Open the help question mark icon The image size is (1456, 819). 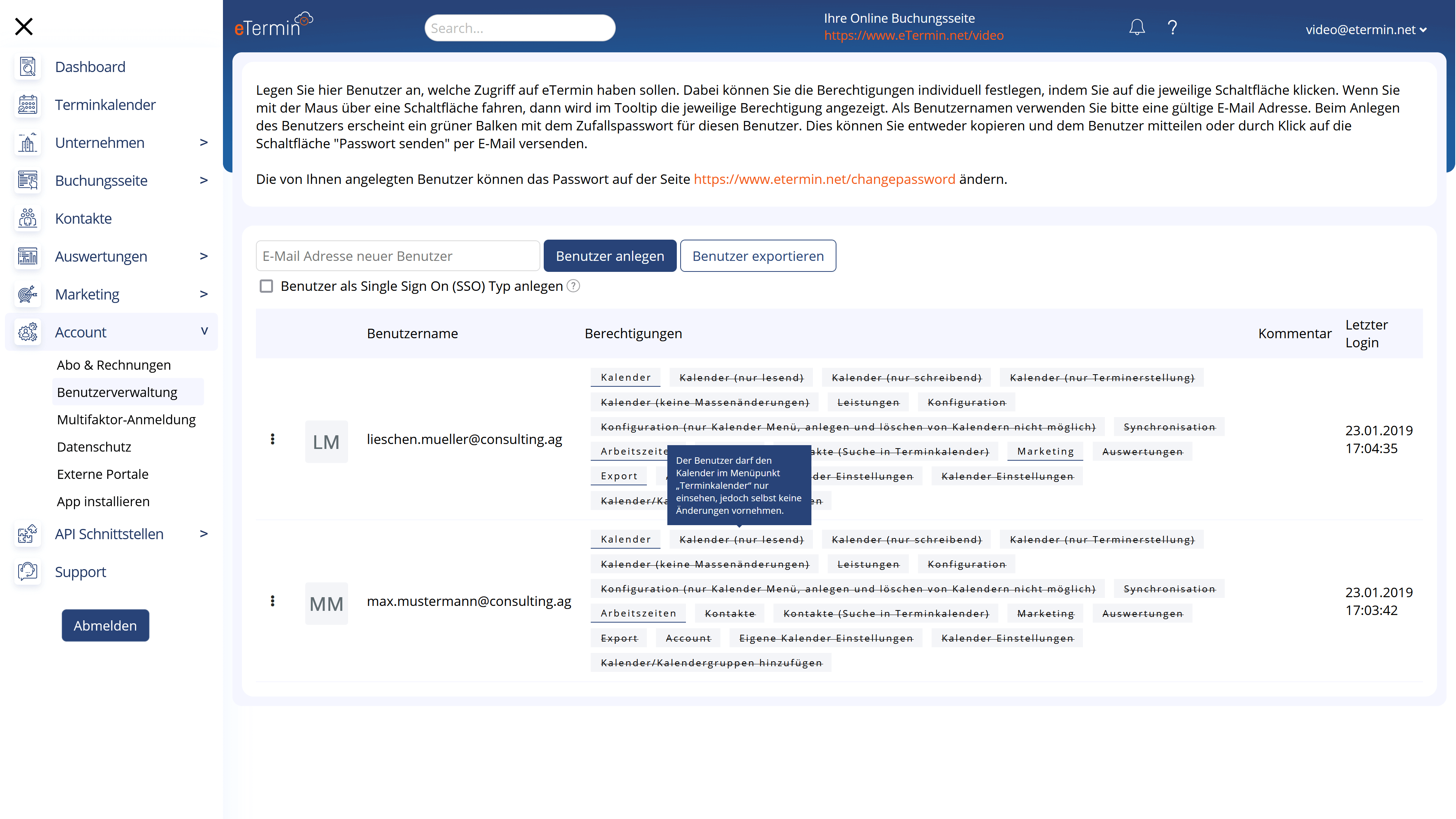[1172, 27]
